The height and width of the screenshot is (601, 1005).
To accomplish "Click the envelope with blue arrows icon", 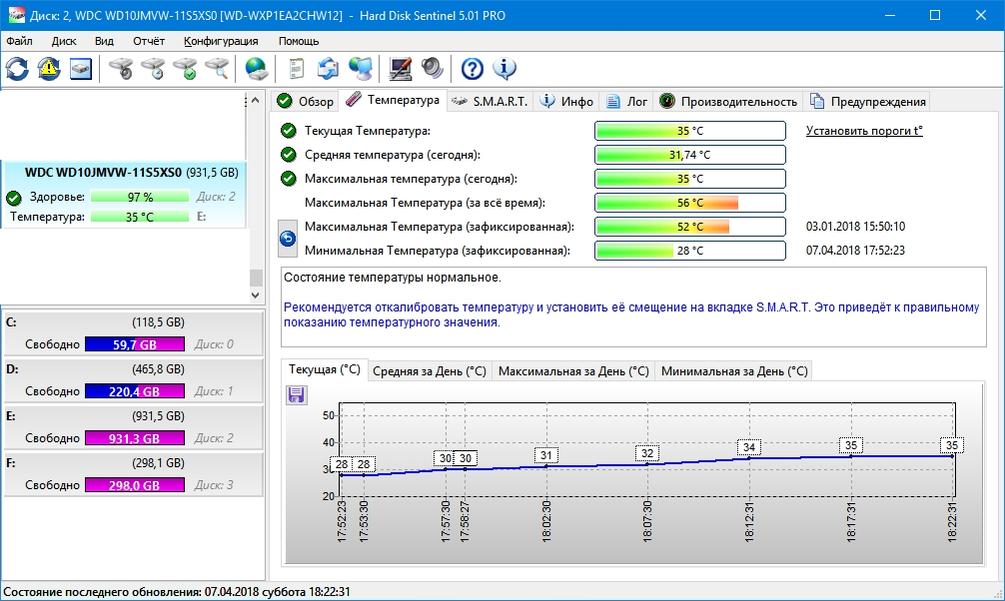I will click(x=328, y=69).
